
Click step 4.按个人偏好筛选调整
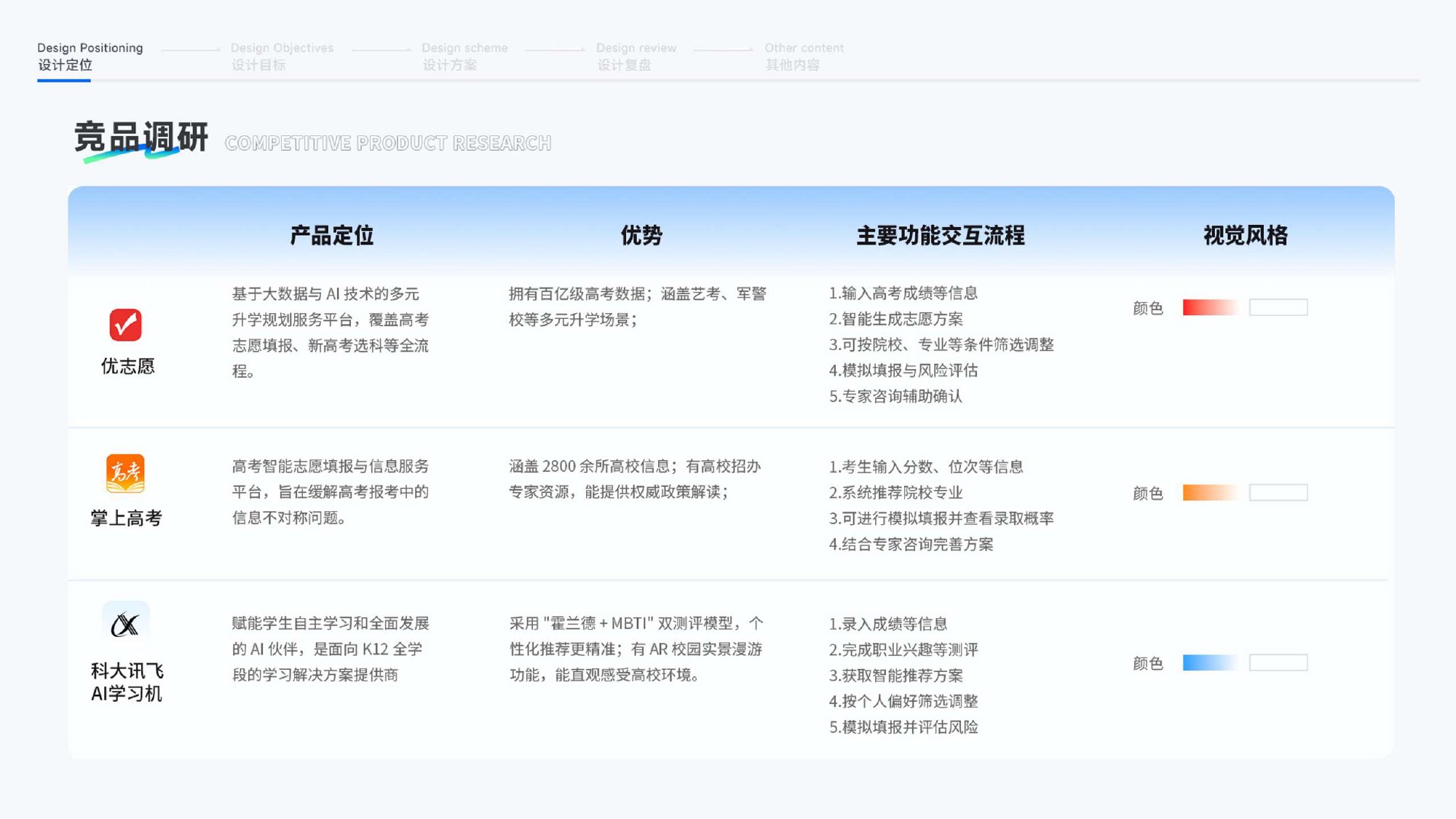pos(903,701)
